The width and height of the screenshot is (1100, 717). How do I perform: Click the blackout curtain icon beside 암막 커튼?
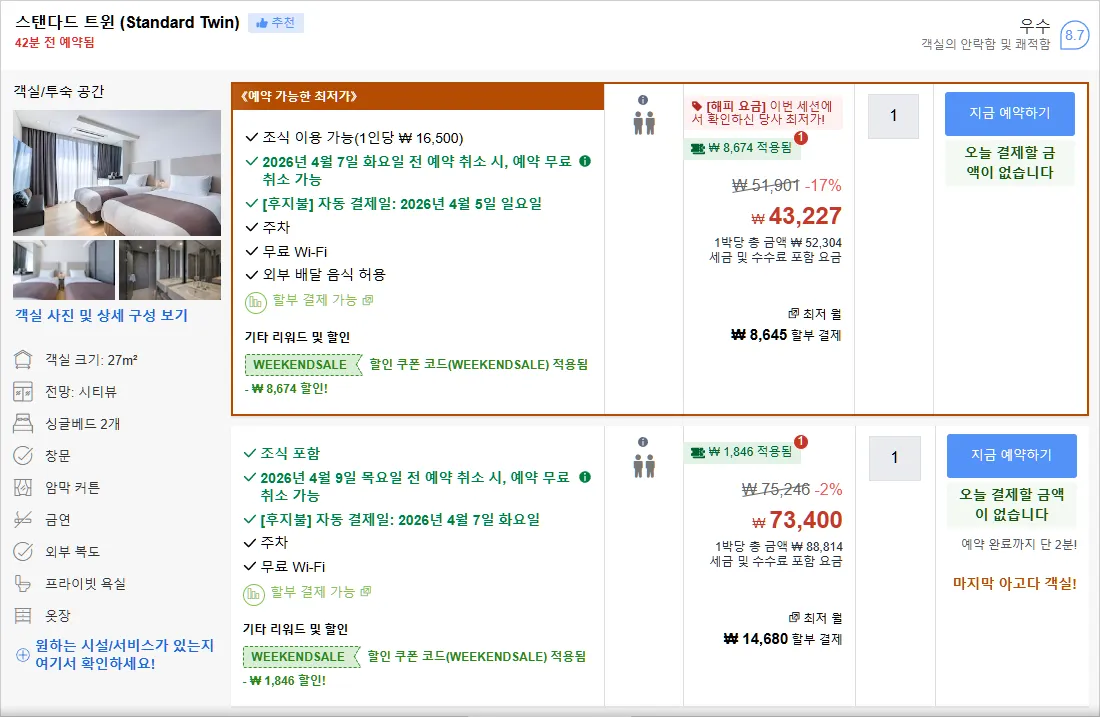coord(23,487)
